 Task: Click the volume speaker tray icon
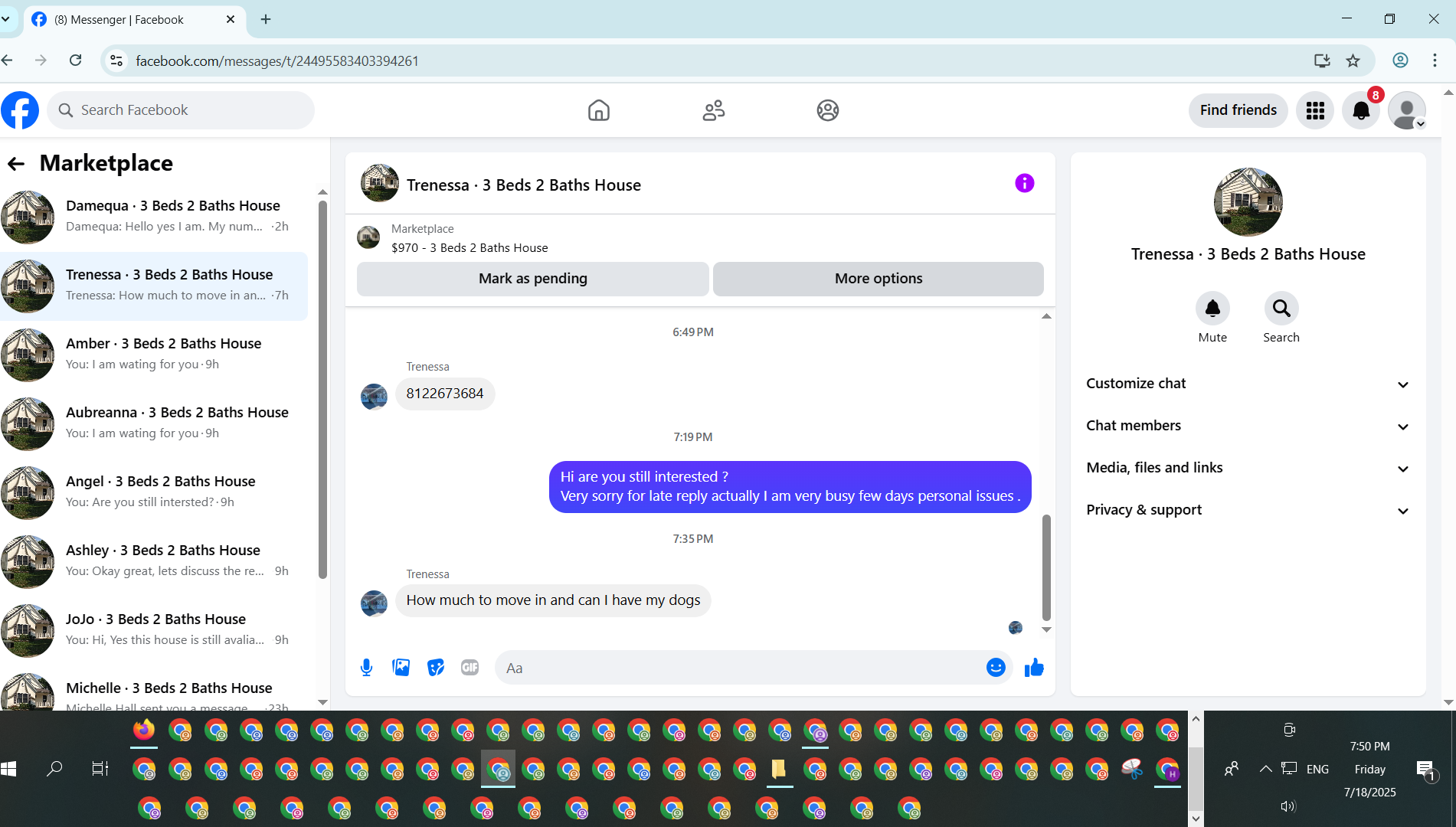point(1288,806)
